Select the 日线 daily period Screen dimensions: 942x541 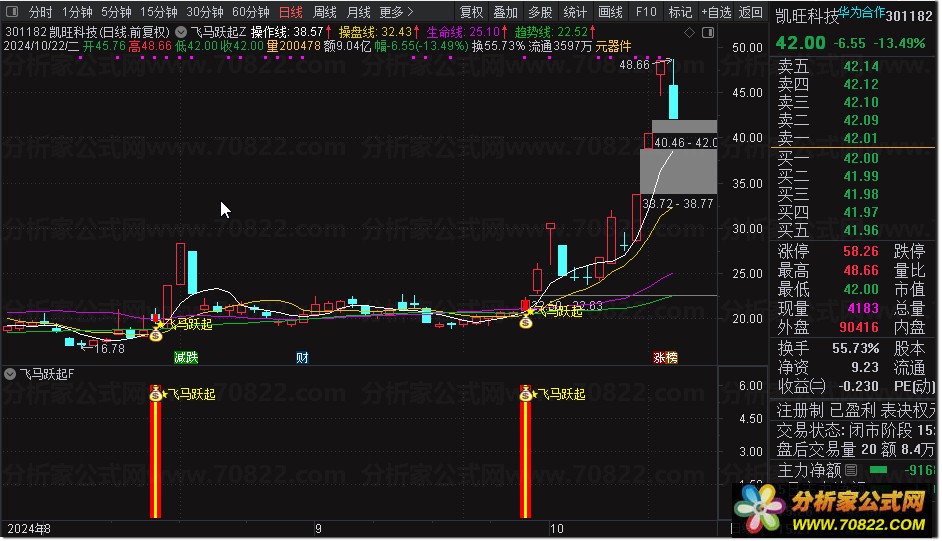point(291,12)
